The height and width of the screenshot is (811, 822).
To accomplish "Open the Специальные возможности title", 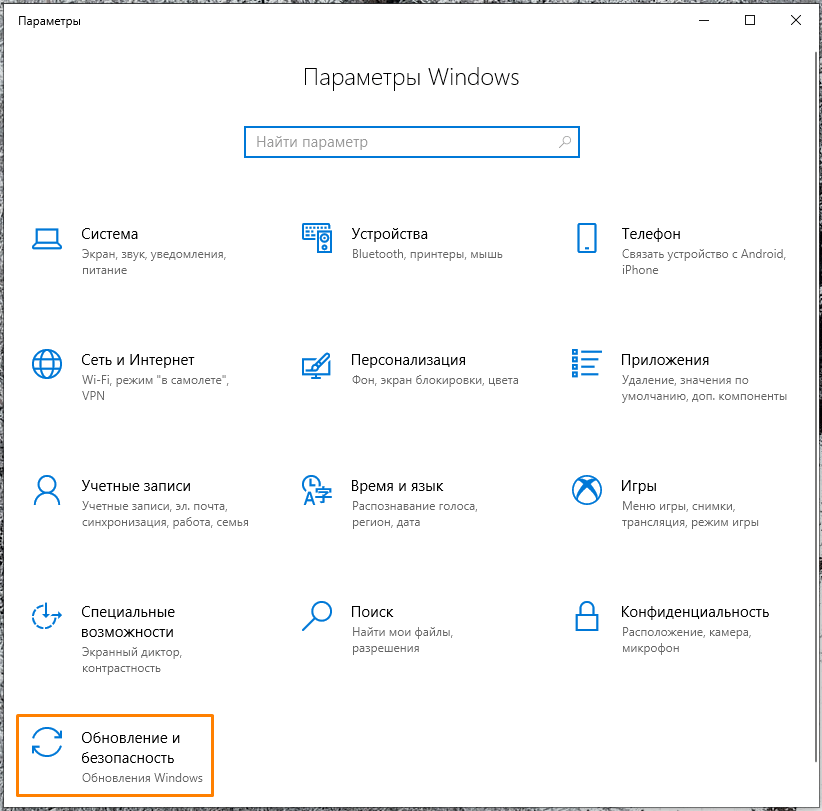I will click(127, 622).
